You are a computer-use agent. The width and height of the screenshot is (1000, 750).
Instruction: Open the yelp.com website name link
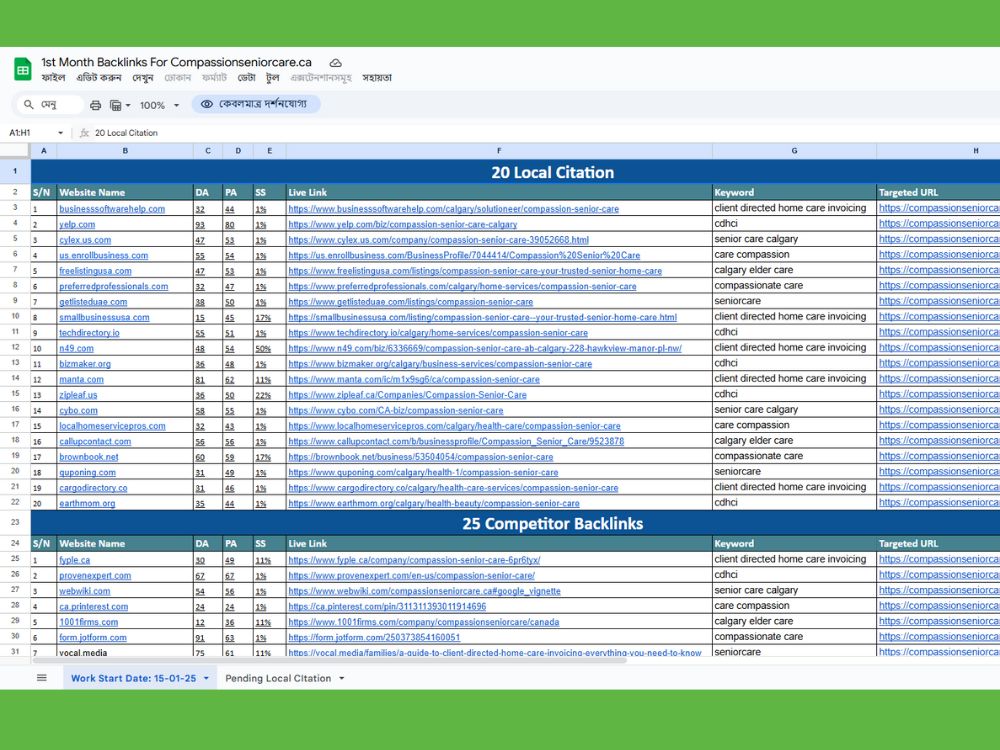[77, 224]
